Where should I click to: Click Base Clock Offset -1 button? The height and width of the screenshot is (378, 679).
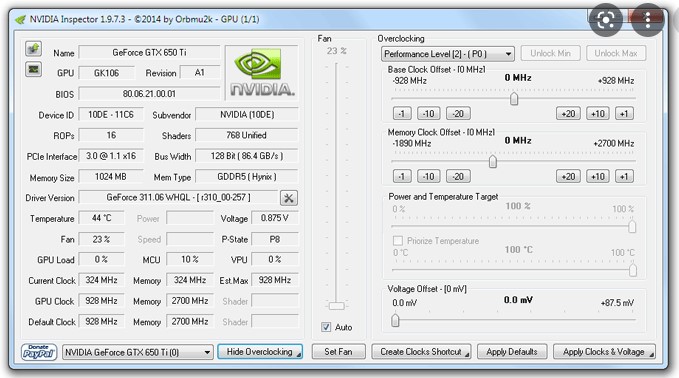[x=402, y=113]
